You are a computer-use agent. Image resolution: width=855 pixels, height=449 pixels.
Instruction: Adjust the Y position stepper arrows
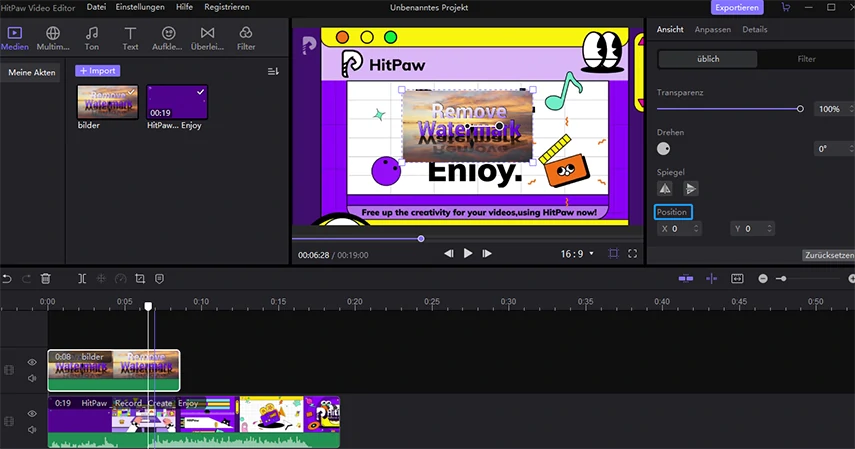tap(769, 229)
